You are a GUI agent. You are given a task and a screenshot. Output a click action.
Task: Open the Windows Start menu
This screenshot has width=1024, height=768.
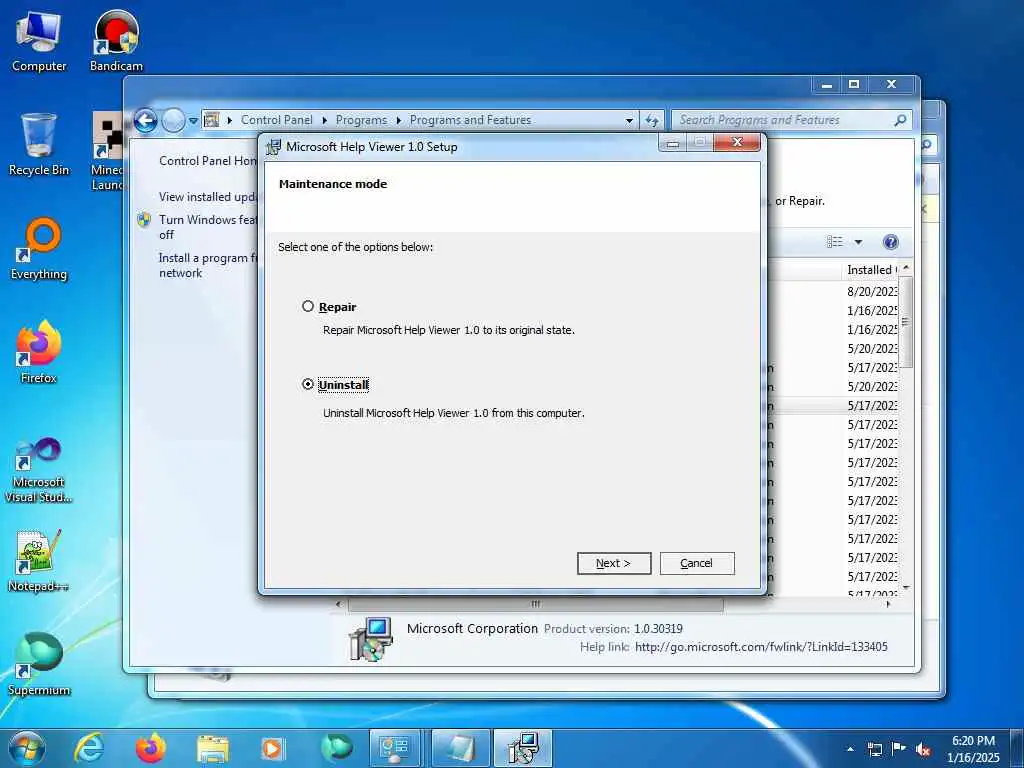tap(27, 748)
